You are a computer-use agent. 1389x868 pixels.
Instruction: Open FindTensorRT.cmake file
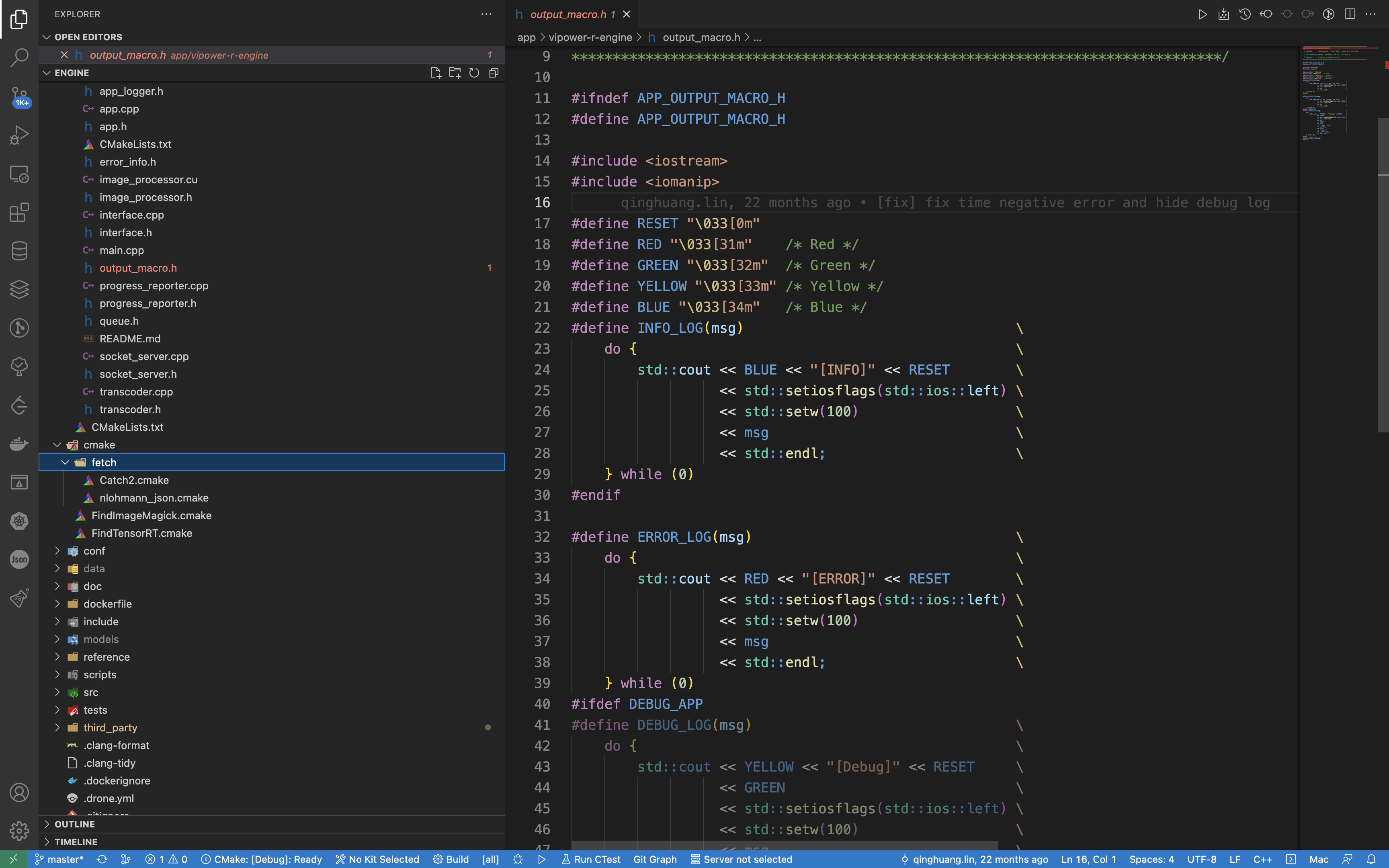tap(271, 533)
